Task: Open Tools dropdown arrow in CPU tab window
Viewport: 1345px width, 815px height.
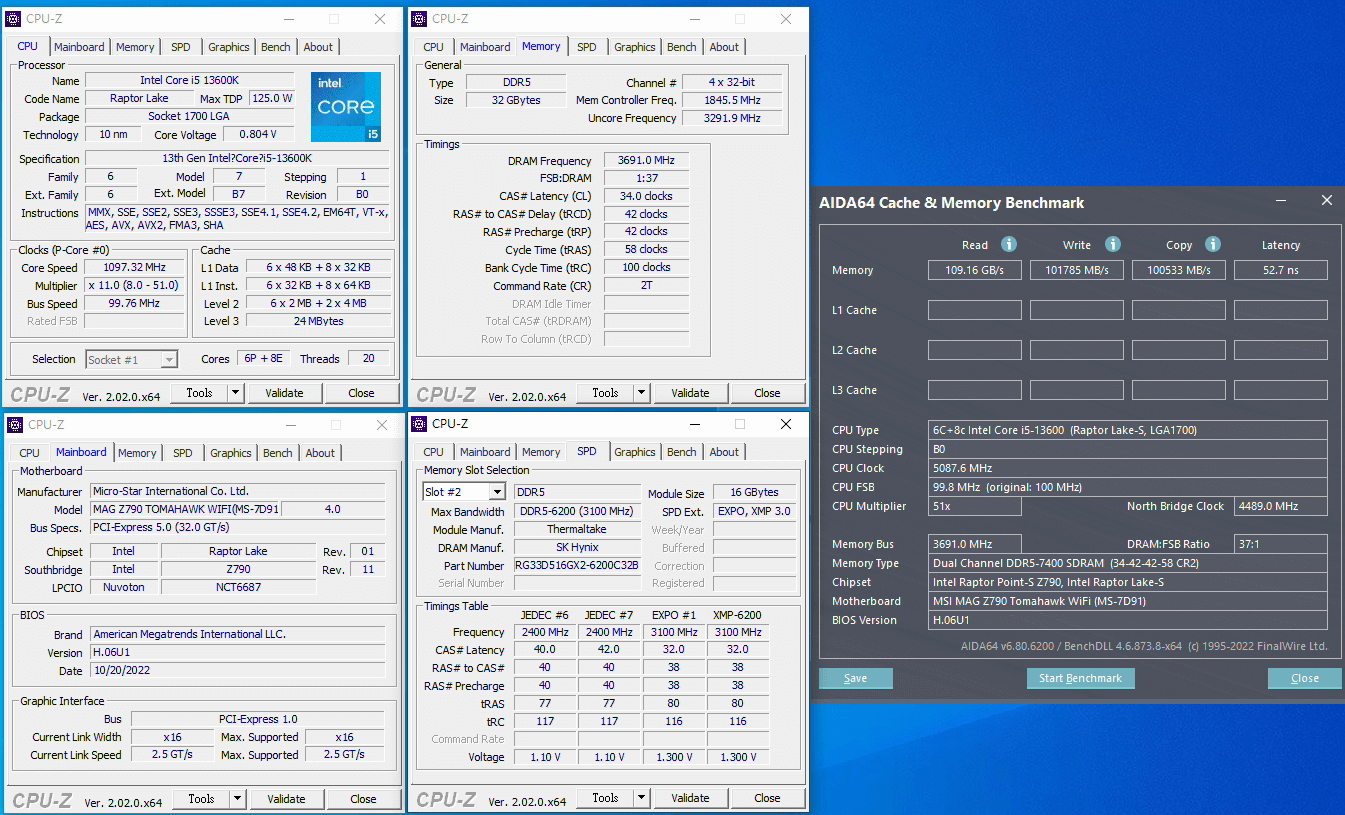Action: pos(236,393)
